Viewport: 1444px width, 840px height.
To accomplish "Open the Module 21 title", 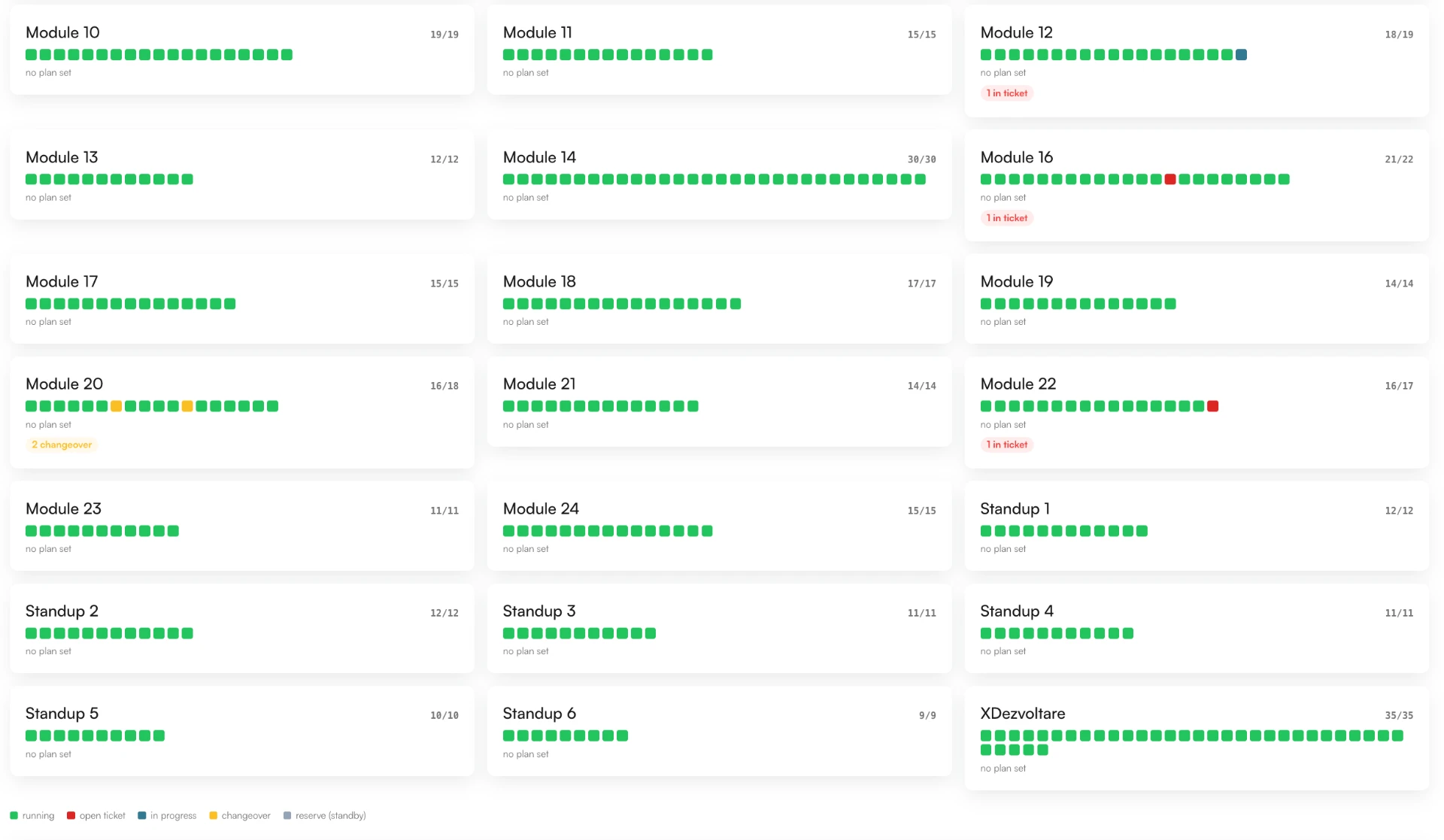I will 539,384.
